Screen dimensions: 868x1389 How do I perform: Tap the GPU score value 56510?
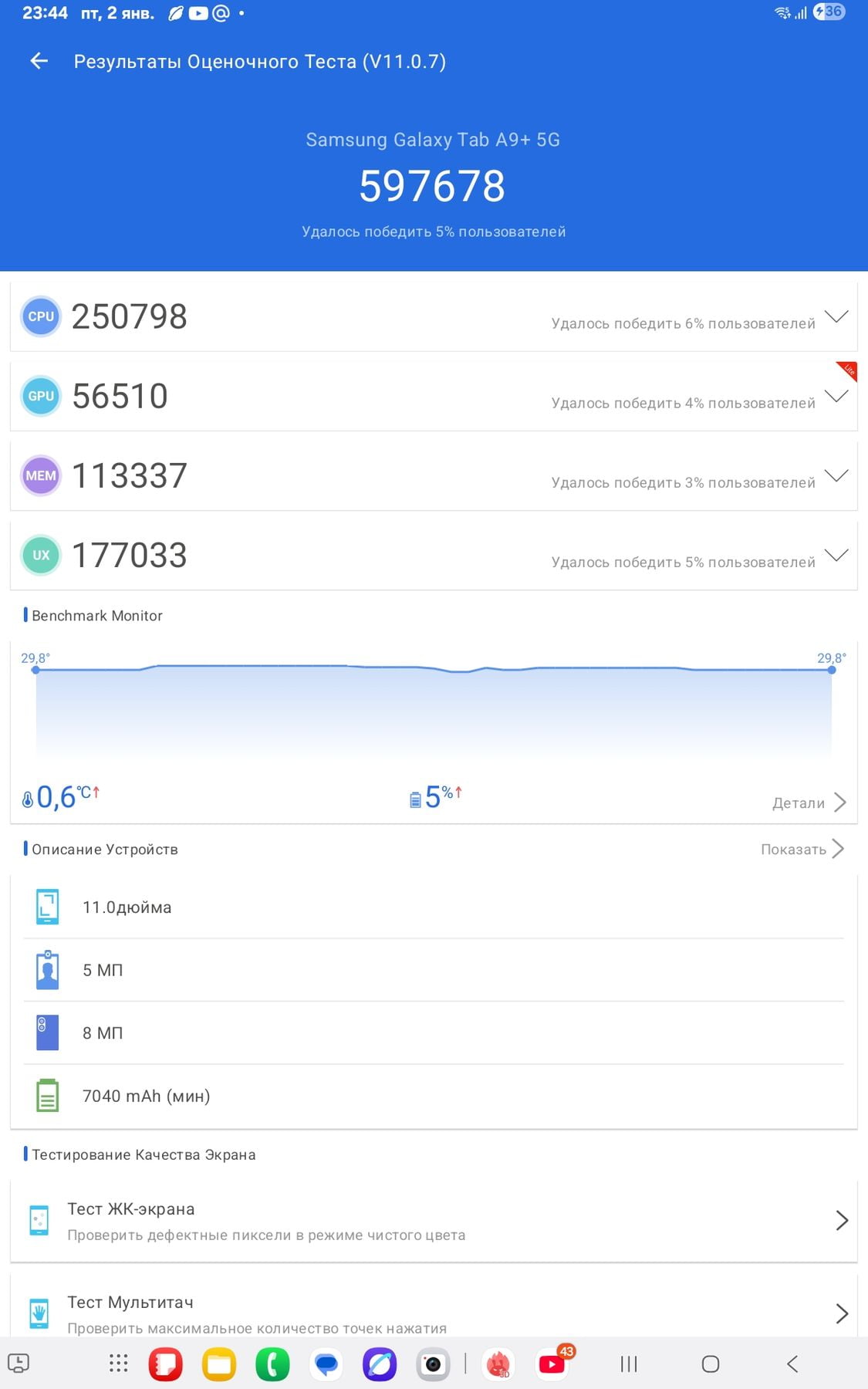click(120, 396)
